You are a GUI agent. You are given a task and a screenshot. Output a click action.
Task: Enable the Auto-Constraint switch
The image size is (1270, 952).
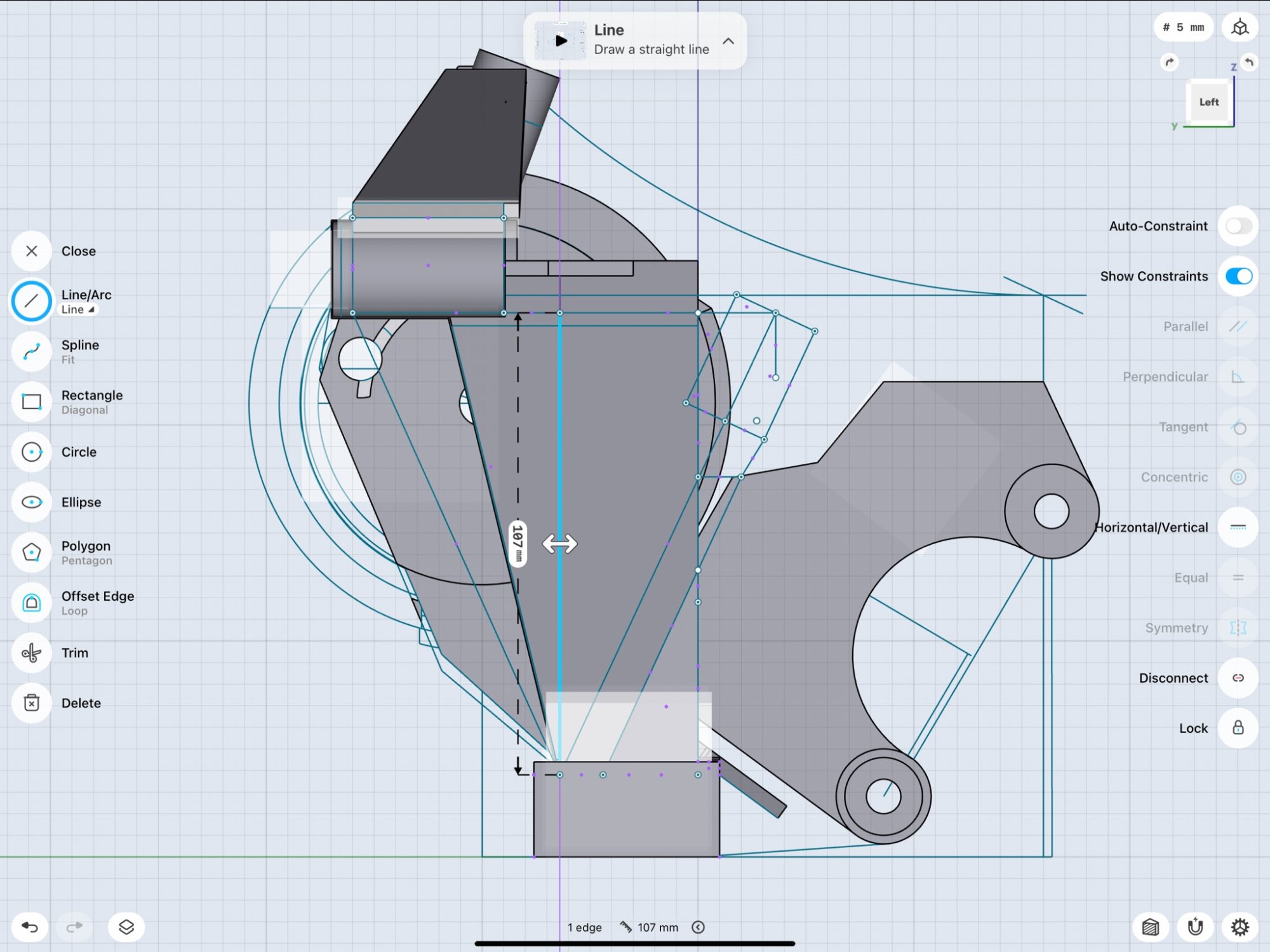(x=1238, y=226)
